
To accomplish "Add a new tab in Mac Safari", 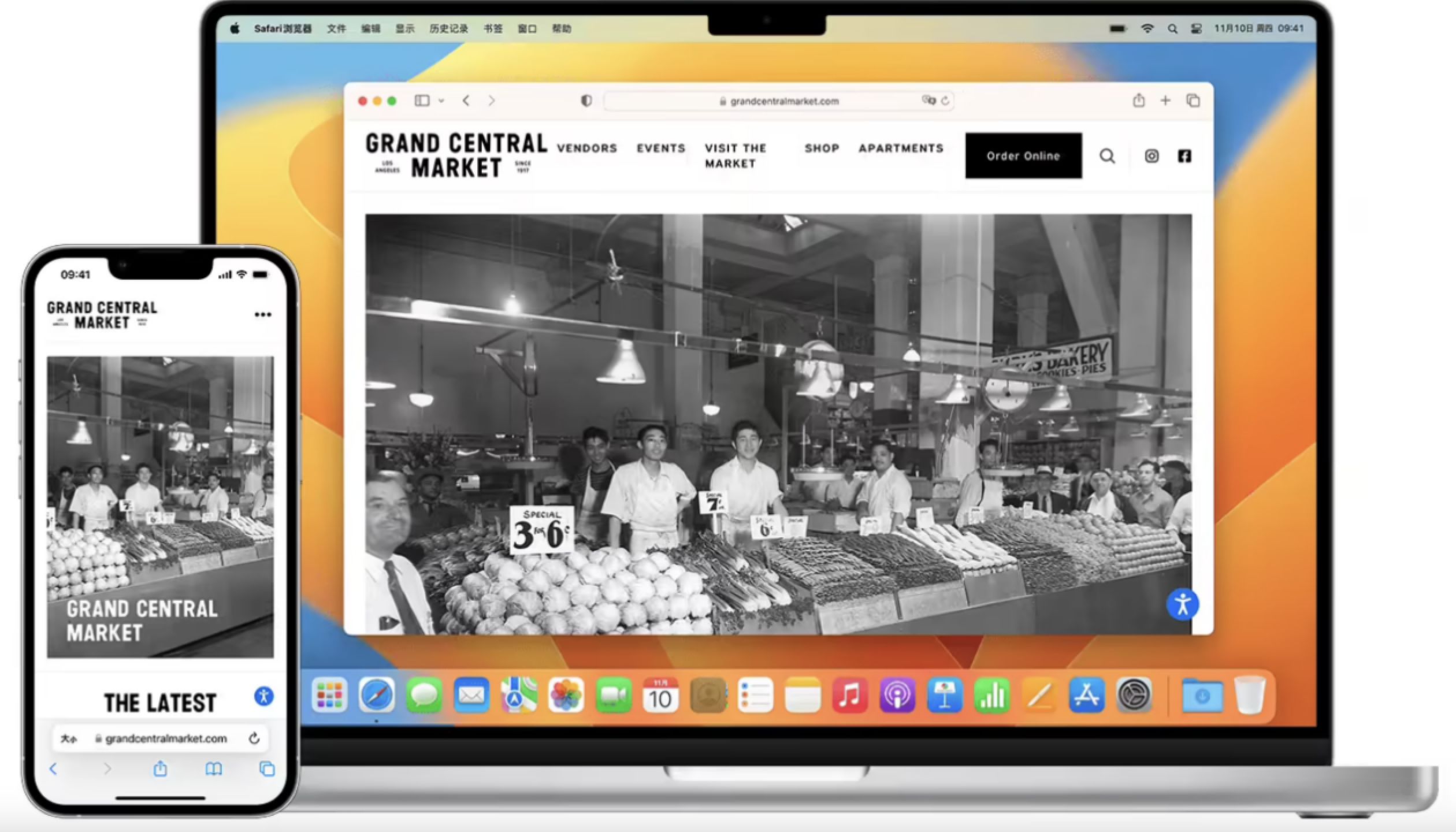I will [1165, 101].
